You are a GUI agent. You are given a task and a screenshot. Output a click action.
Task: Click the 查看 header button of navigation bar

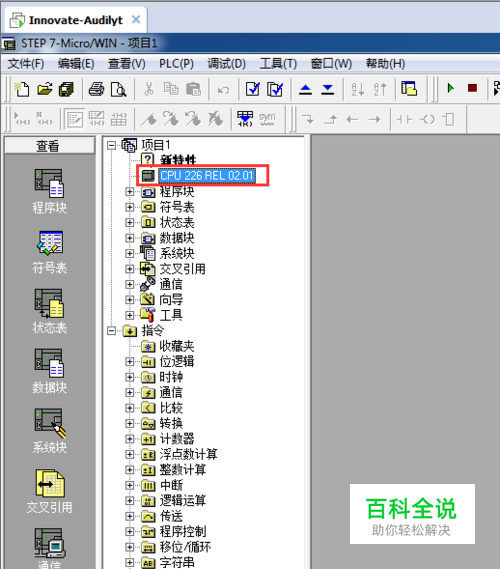(x=50, y=146)
